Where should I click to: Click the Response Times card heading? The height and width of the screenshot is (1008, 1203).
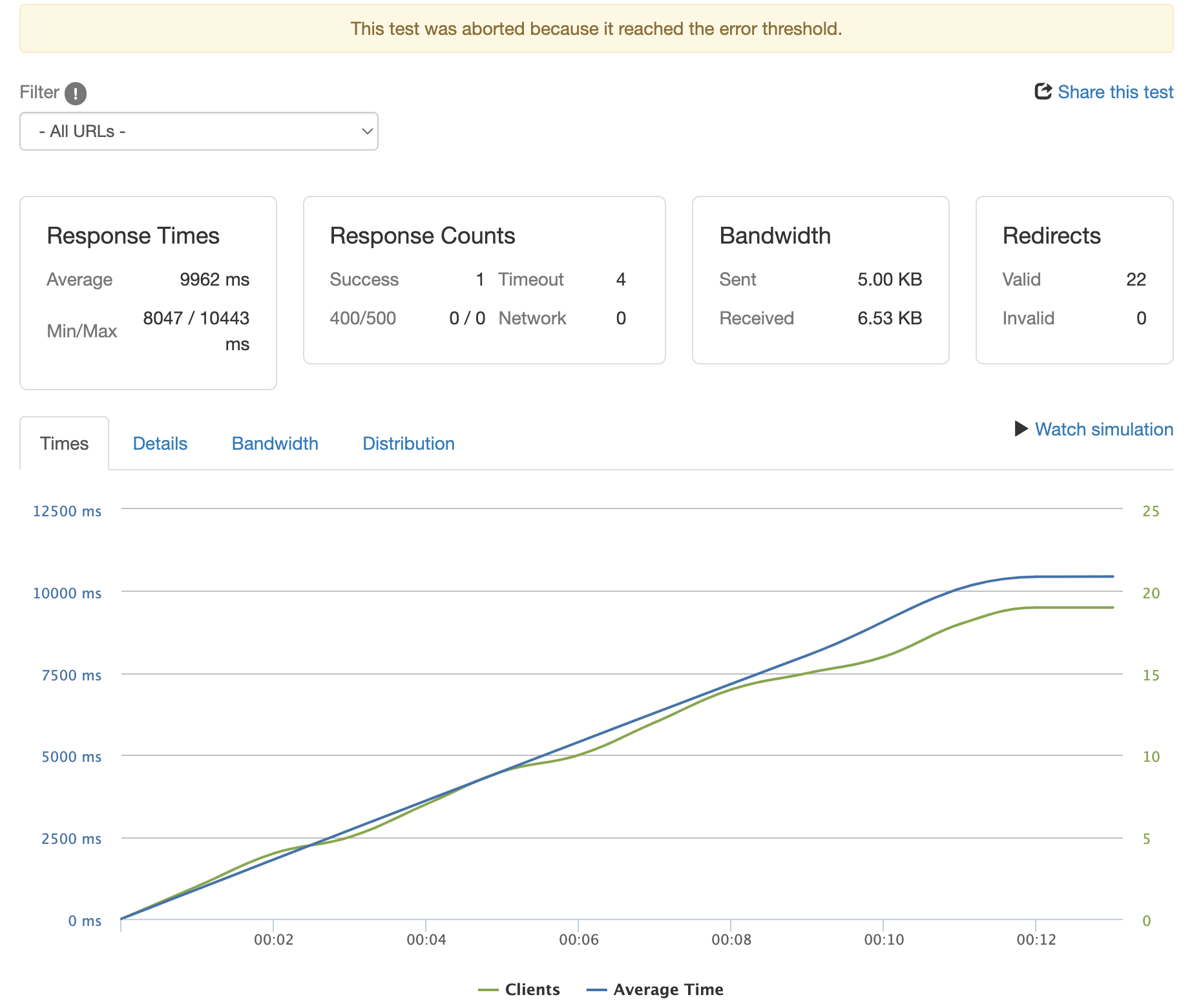[133, 236]
